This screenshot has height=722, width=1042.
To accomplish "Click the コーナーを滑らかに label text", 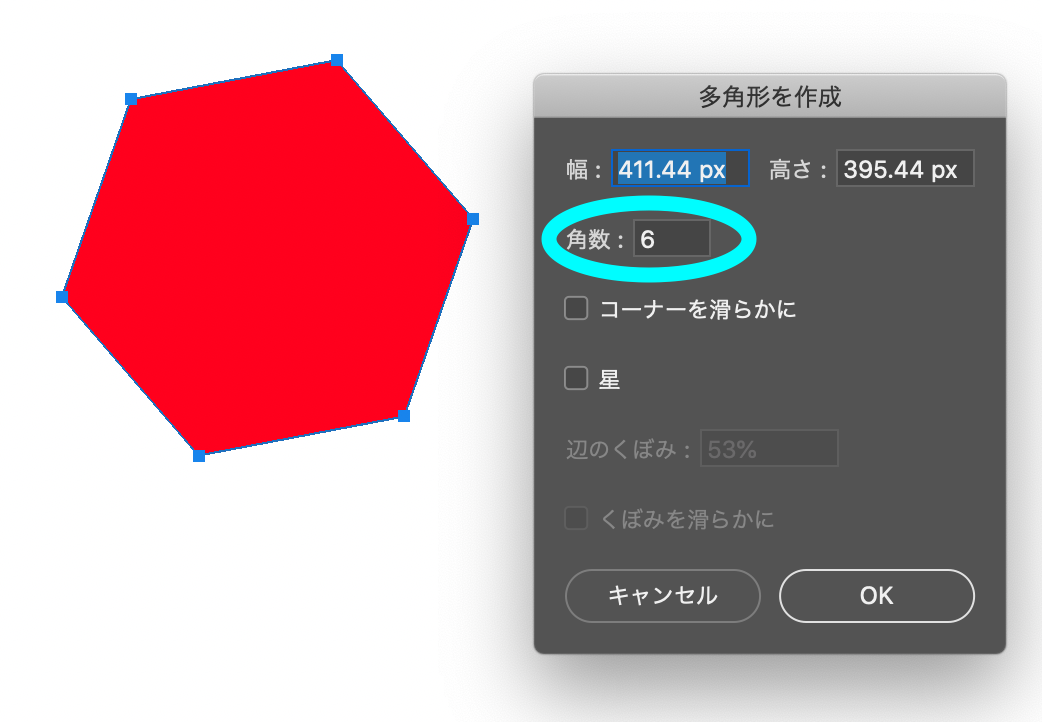I will click(x=698, y=309).
